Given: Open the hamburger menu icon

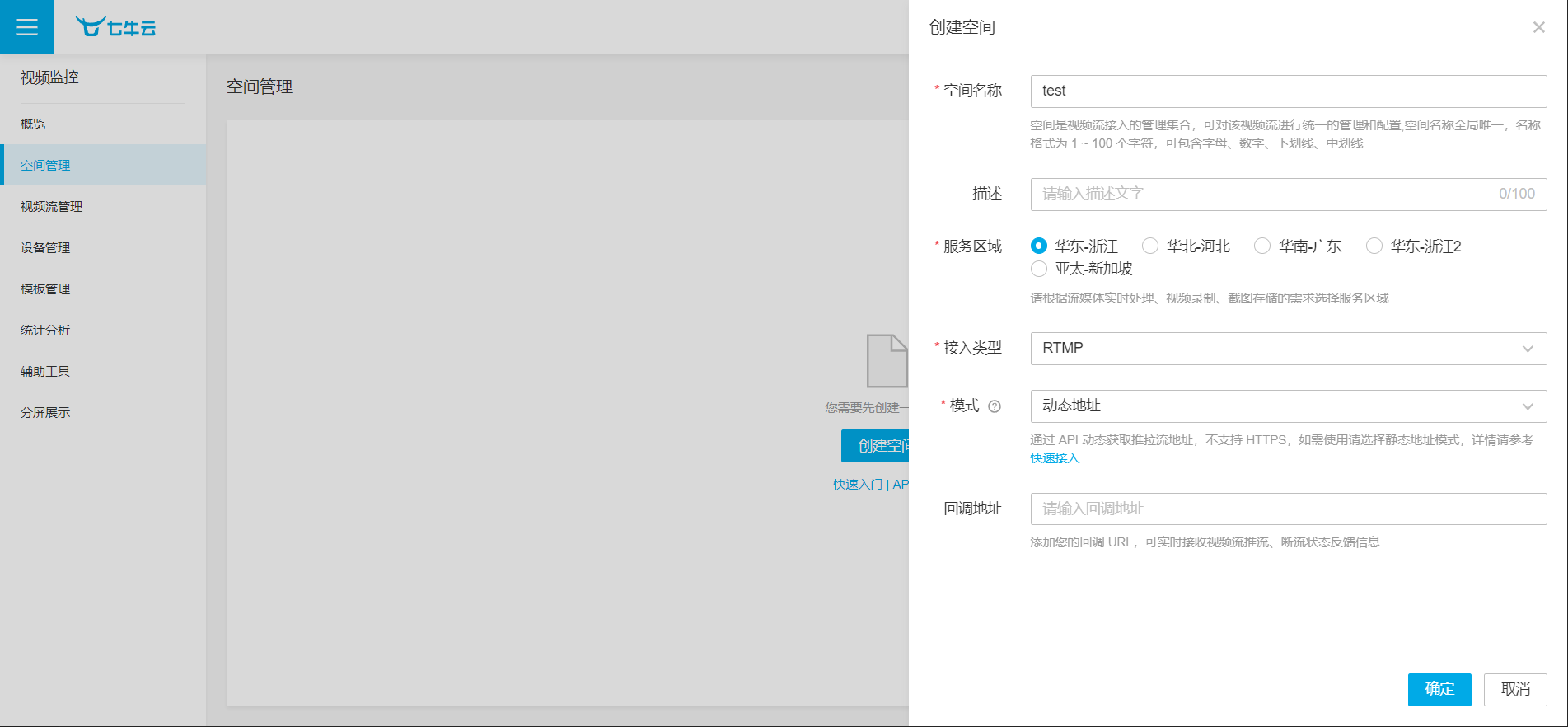Looking at the screenshot, I should (26, 27).
